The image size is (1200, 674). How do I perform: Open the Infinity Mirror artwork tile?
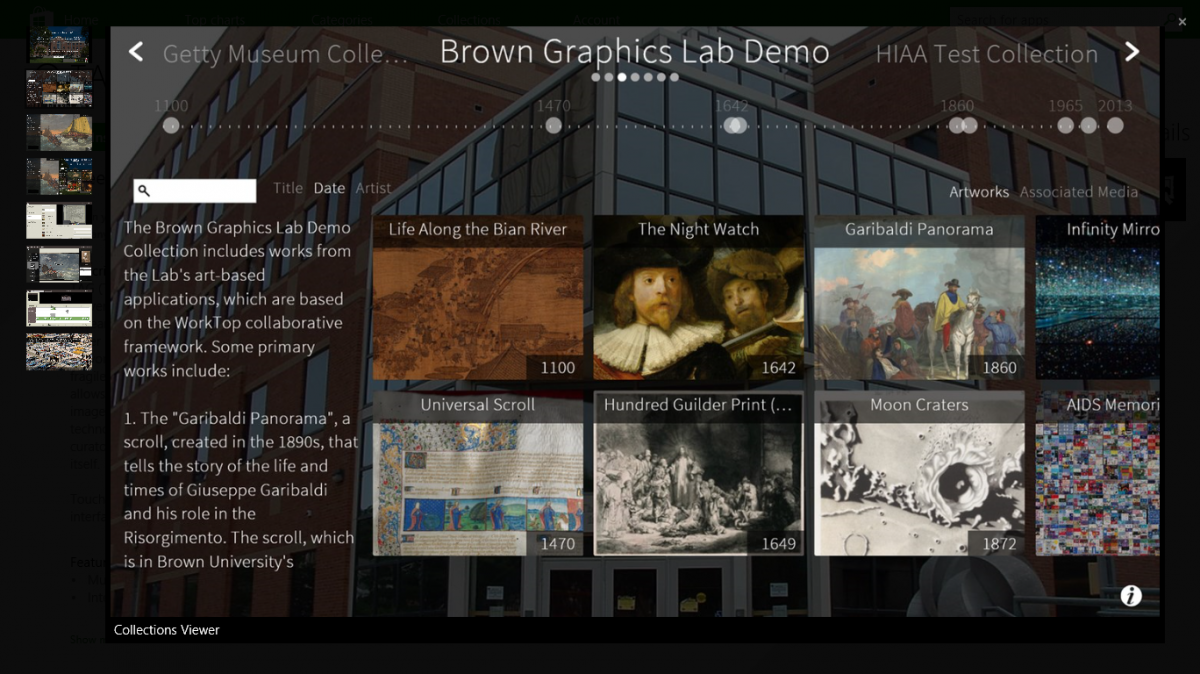click(1098, 298)
